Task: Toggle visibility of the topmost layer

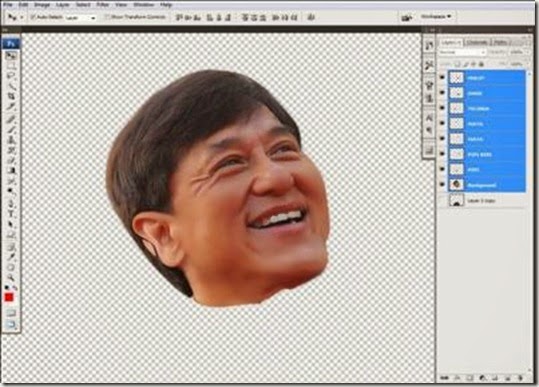Action: tap(442, 78)
